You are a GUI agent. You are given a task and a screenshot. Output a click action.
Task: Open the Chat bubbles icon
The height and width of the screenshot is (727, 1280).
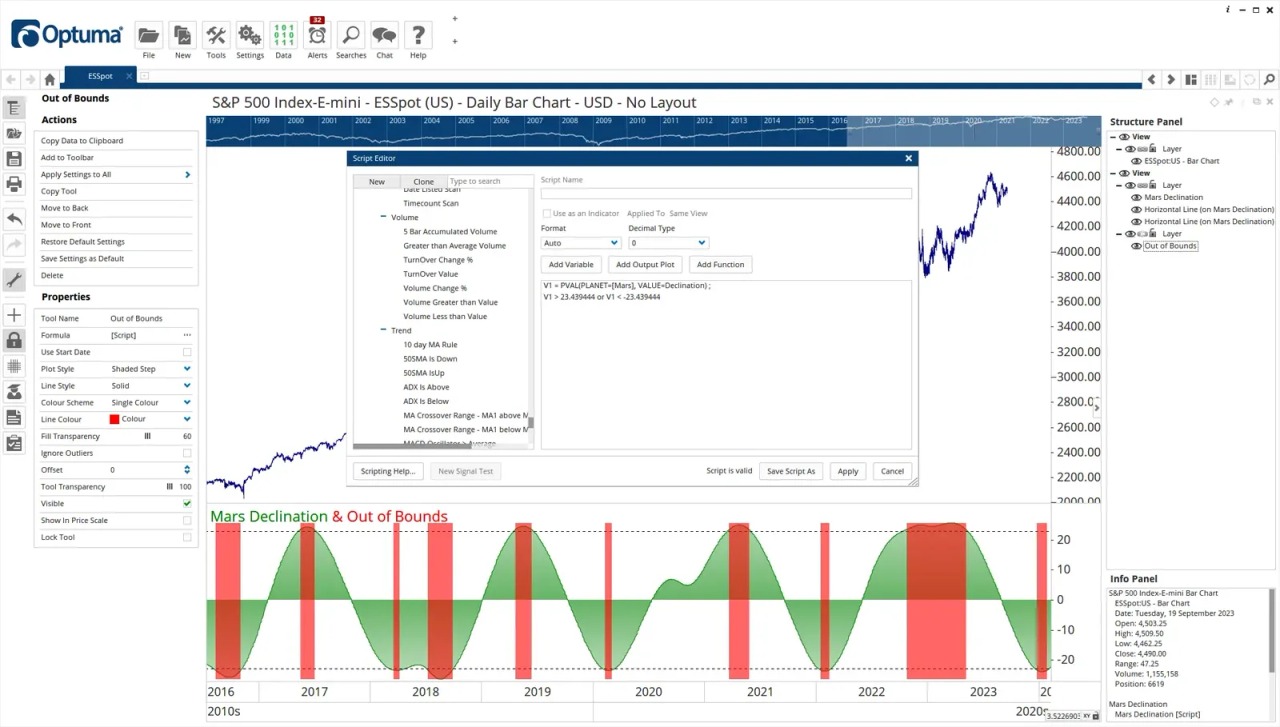pos(384,36)
